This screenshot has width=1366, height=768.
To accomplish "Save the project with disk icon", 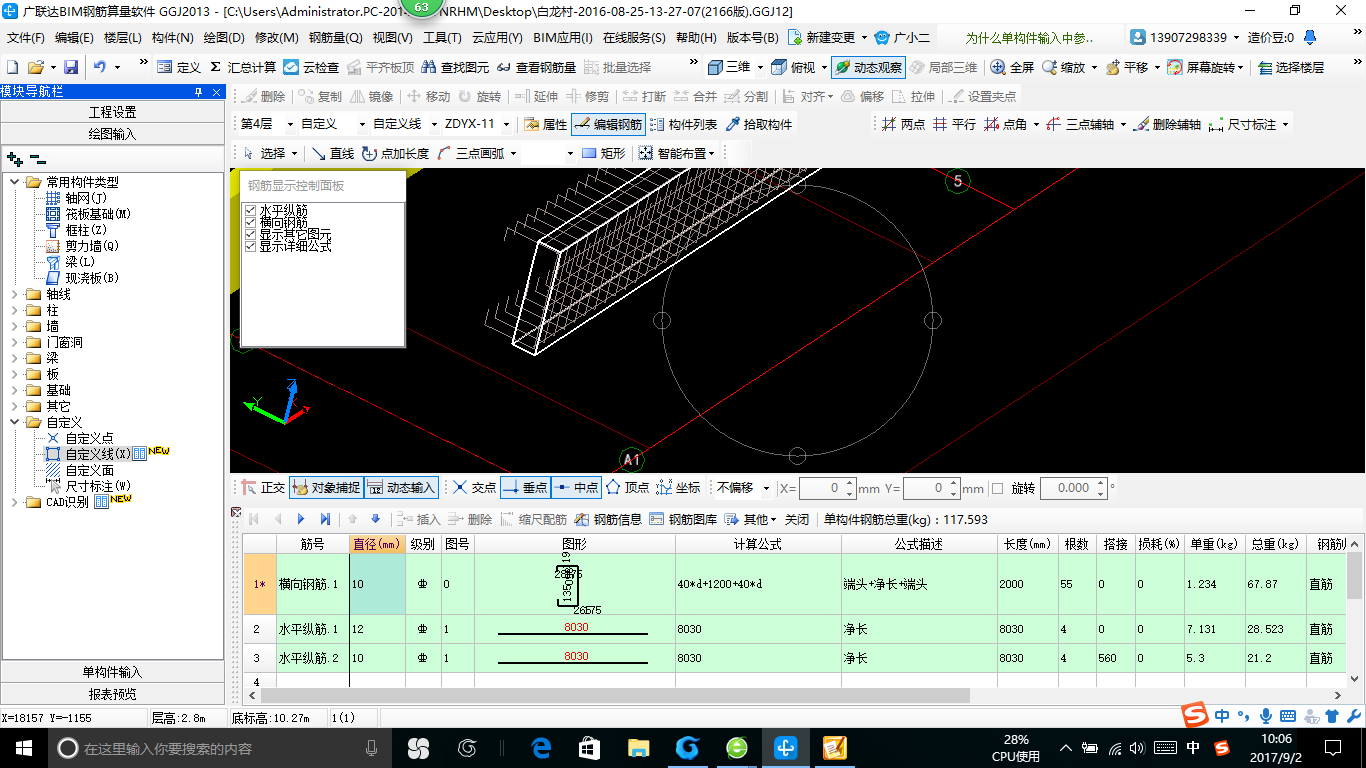I will click(x=71, y=67).
